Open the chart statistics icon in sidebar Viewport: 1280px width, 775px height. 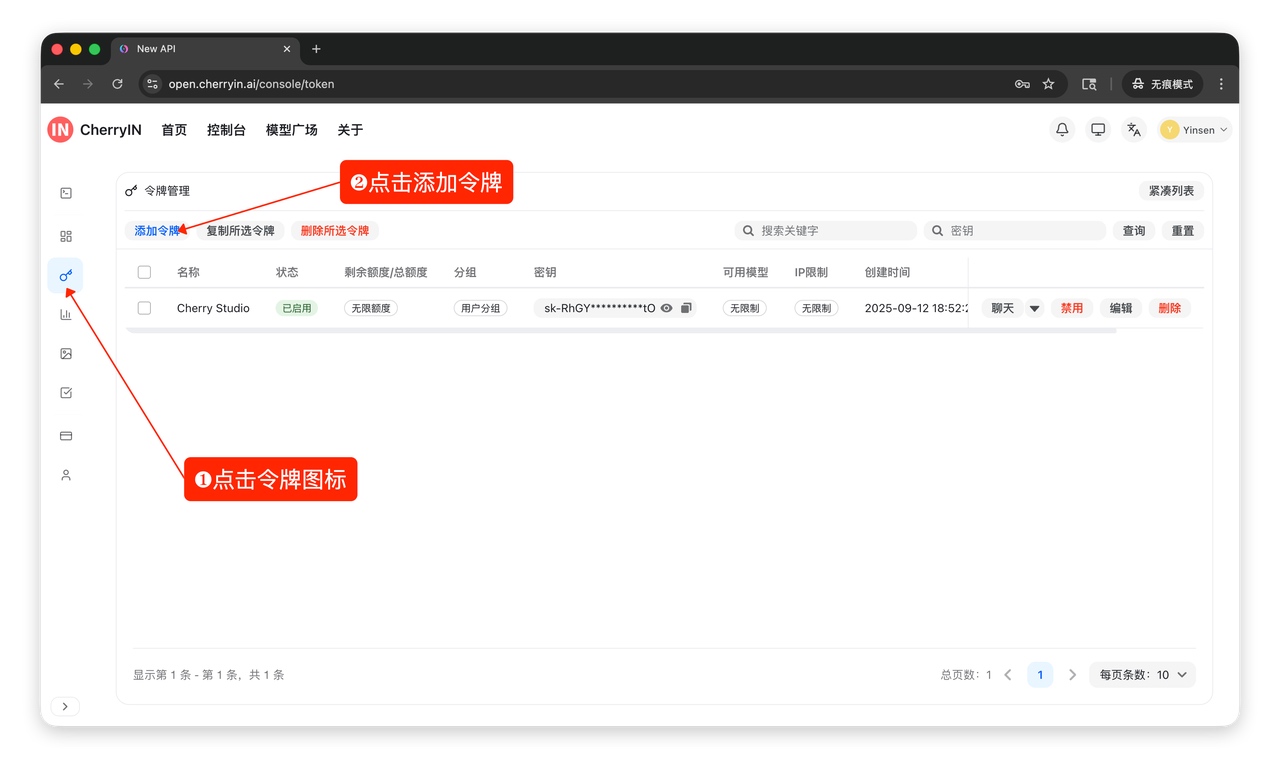66,314
